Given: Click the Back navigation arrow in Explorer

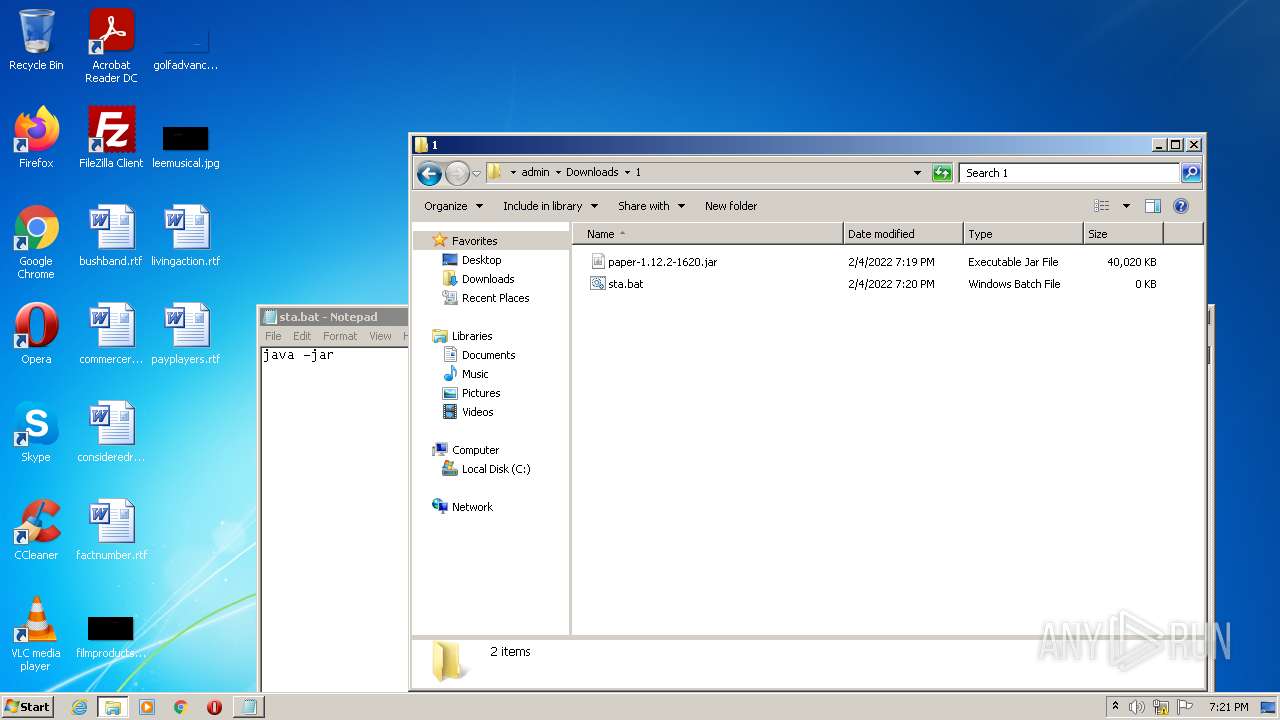Looking at the screenshot, I should tap(429, 173).
